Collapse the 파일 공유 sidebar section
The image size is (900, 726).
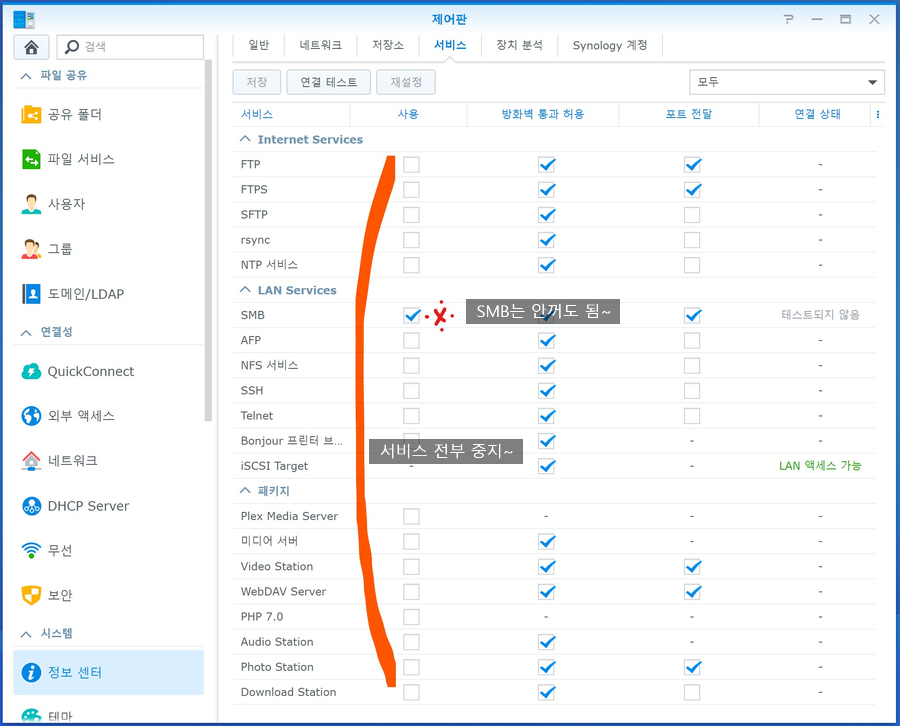[x=26, y=75]
